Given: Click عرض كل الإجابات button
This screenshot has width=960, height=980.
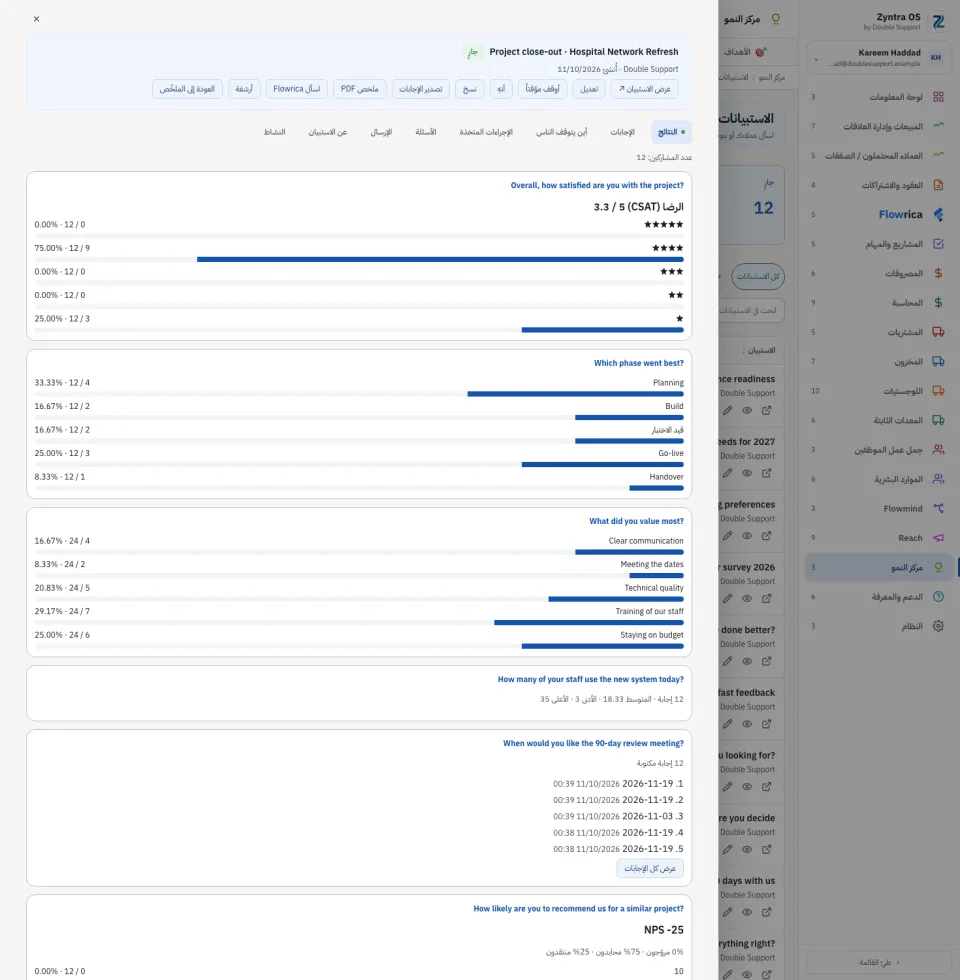Looking at the screenshot, I should click(x=650, y=868).
